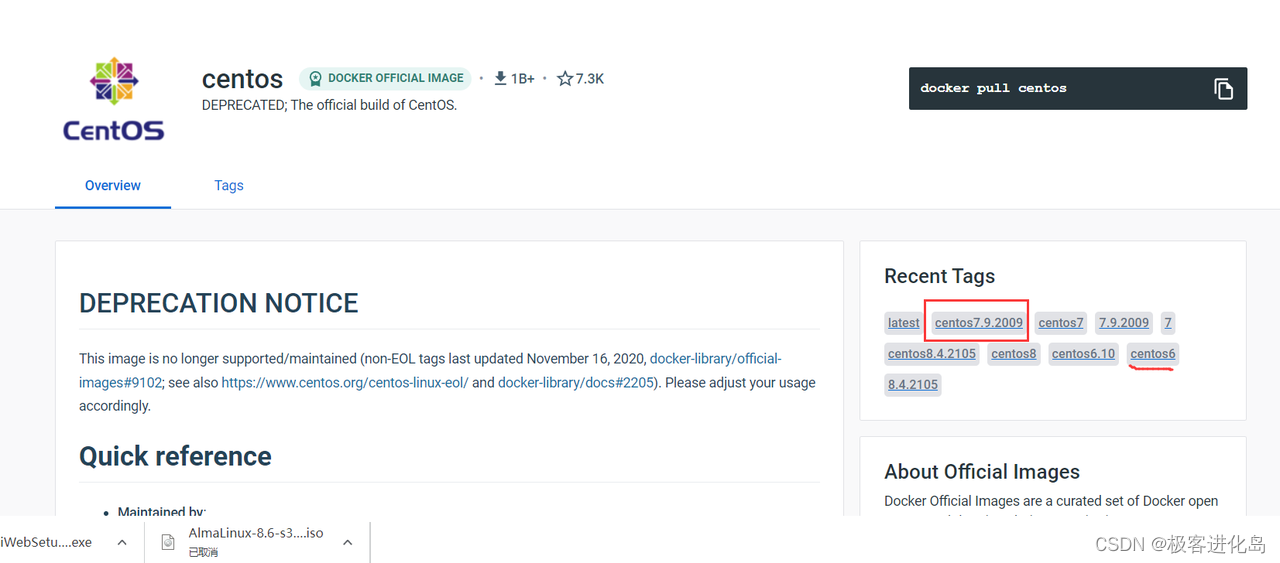Click the centos6.10 tag
The image size is (1280, 563).
1083,354
